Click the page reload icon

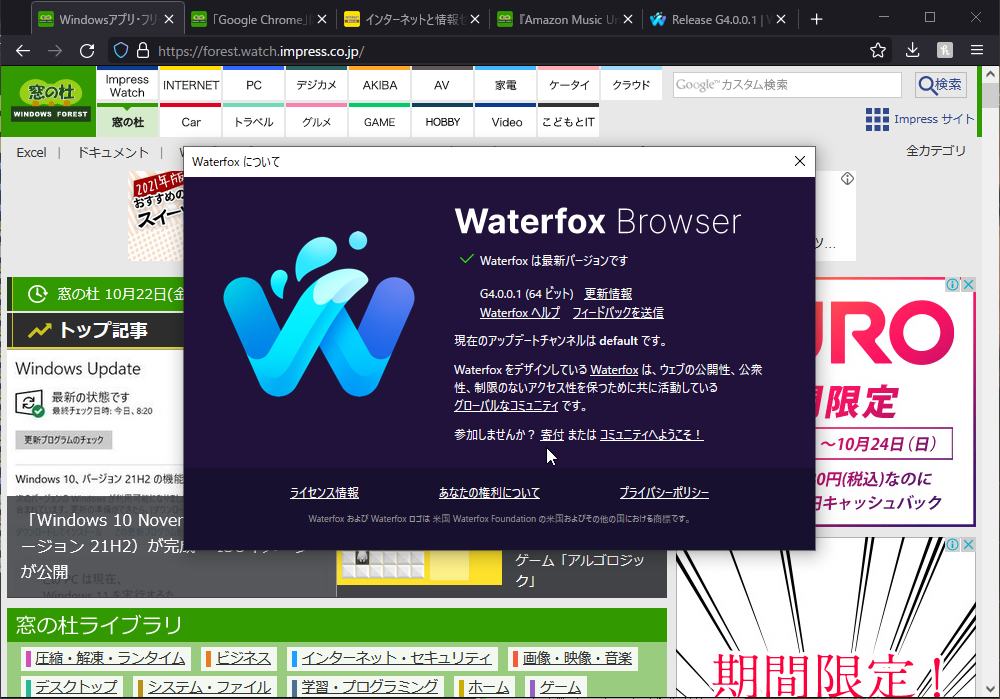87,49
